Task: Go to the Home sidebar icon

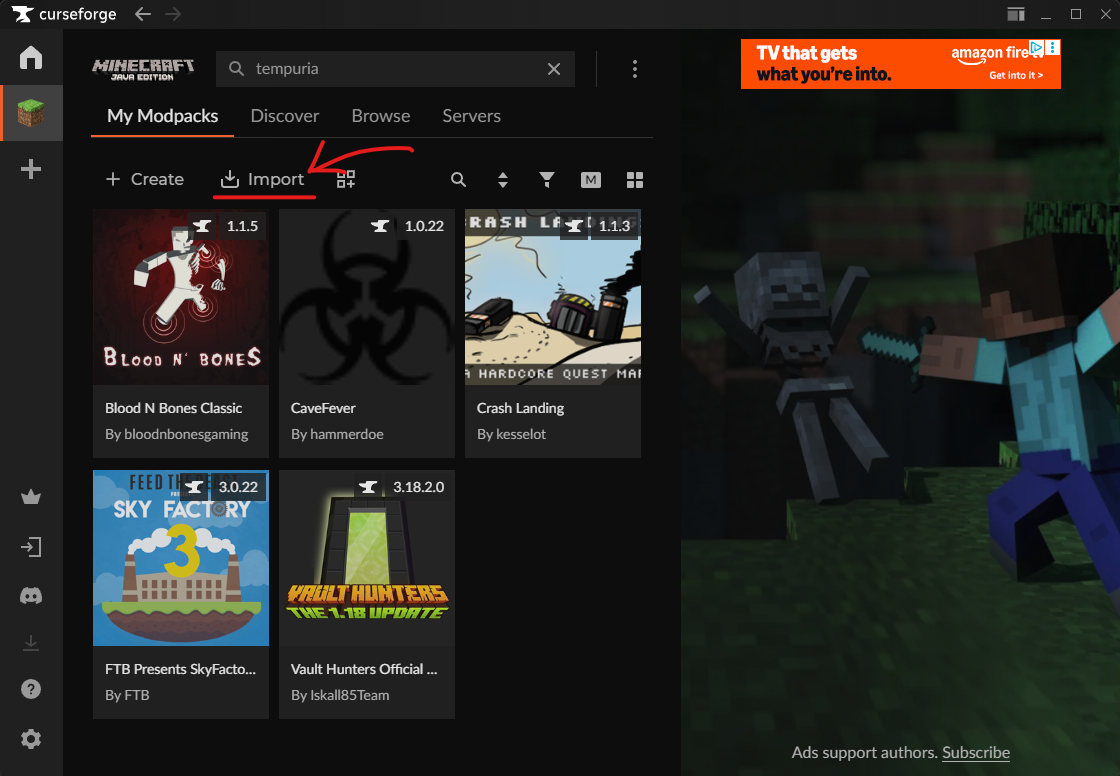Action: coord(31,57)
